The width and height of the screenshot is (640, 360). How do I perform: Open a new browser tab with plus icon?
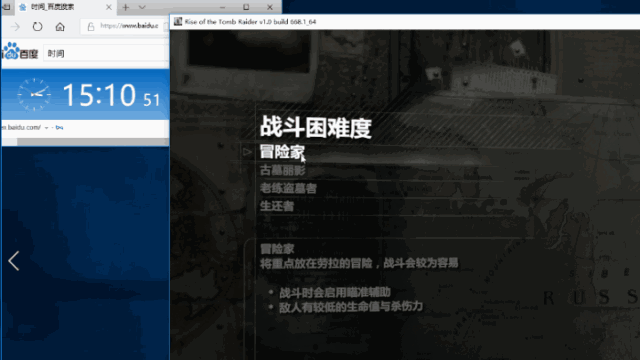coord(126,7)
